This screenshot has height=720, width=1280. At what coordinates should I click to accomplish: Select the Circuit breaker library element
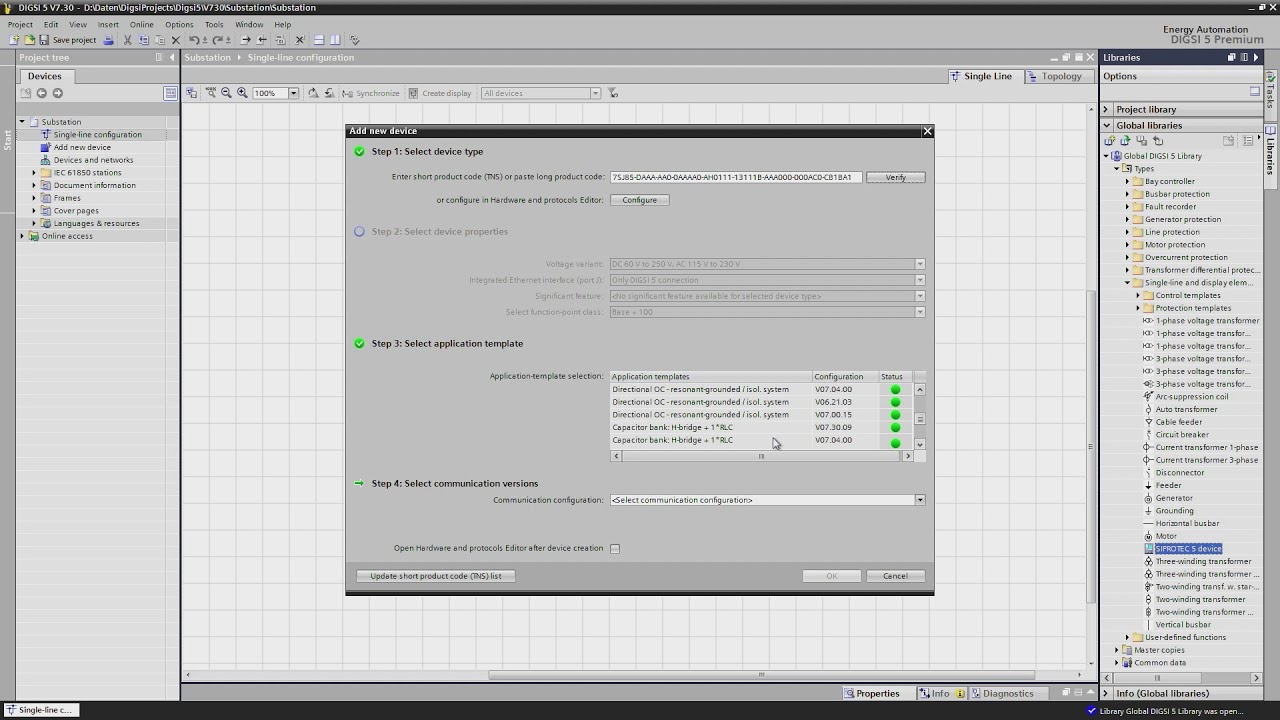point(1182,435)
